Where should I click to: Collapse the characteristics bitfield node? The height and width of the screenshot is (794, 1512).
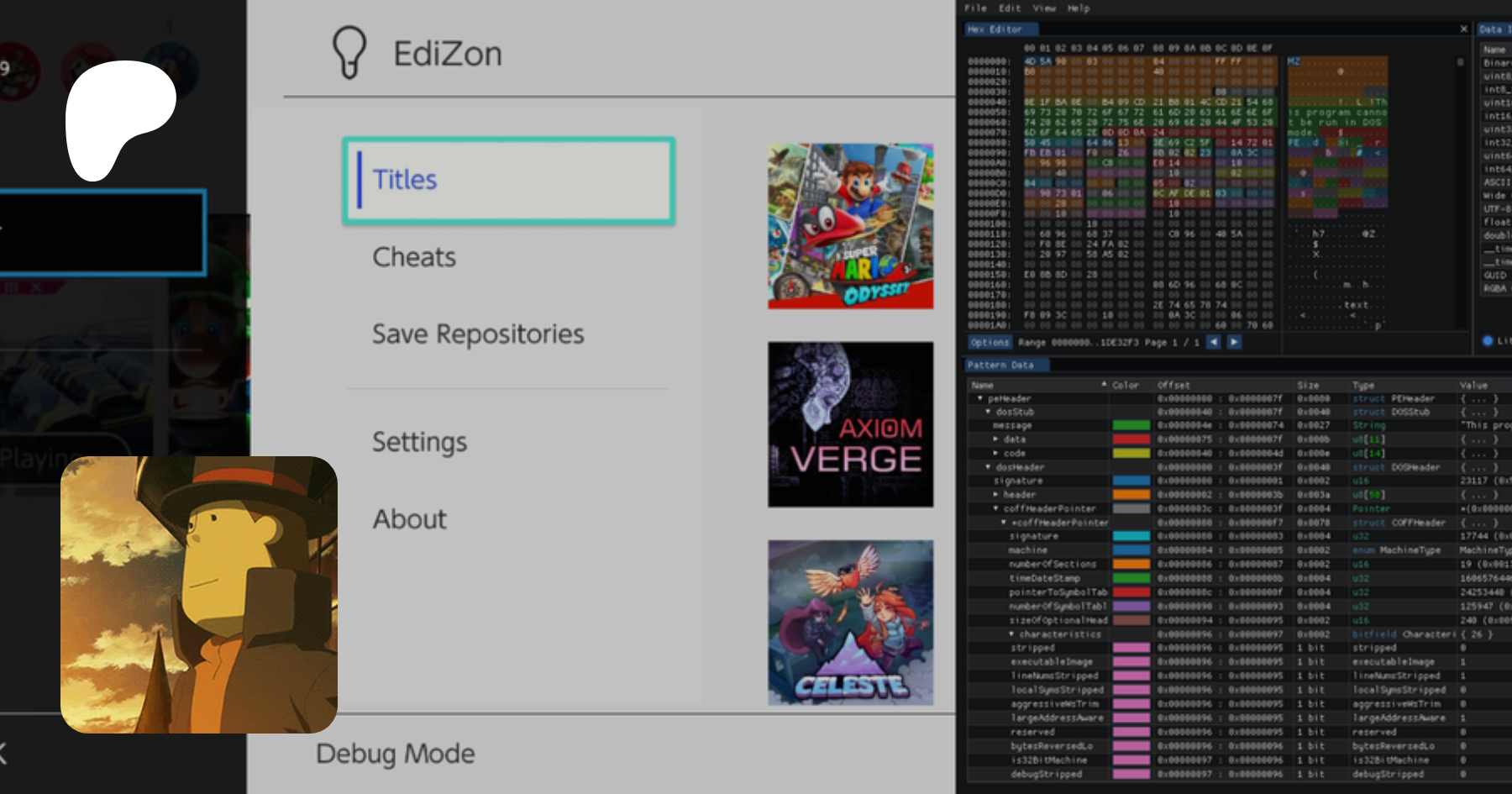(x=1011, y=634)
